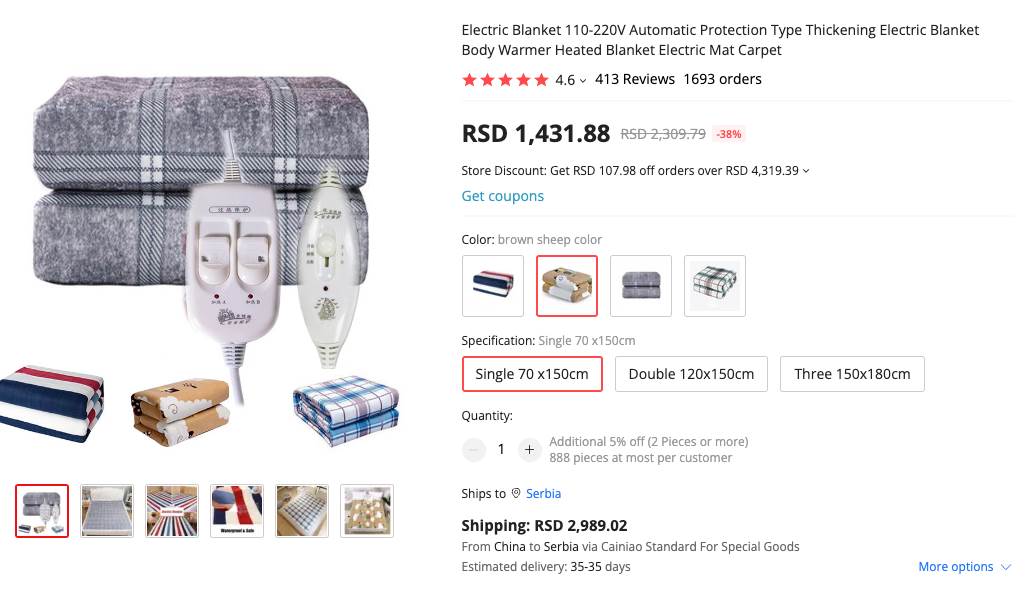Image resolution: width=1034 pixels, height=589 pixels.
Task: Expand the Store Discount details chevron
Action: [806, 171]
